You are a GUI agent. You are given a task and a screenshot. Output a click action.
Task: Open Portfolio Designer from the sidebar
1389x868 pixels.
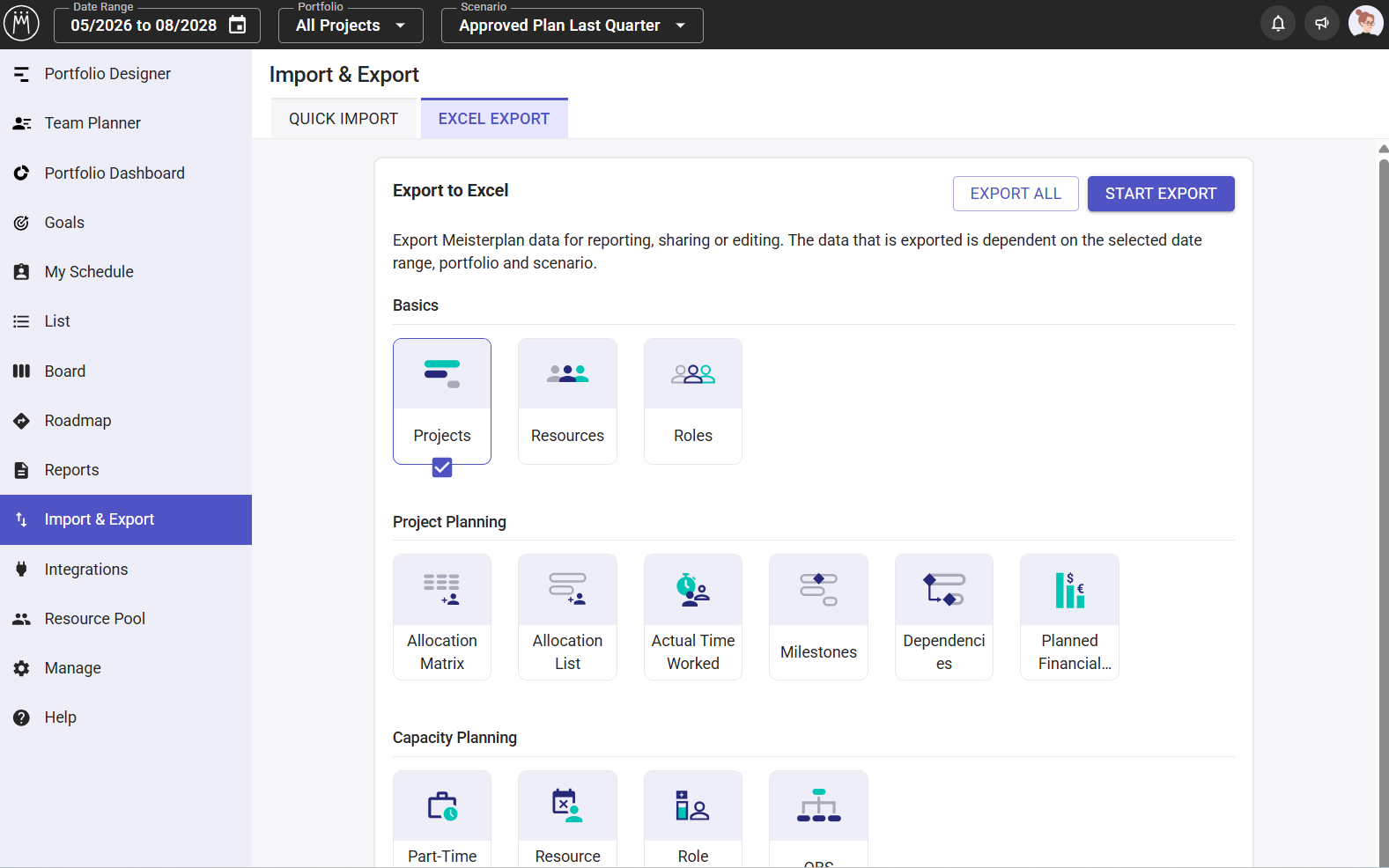(x=126, y=74)
